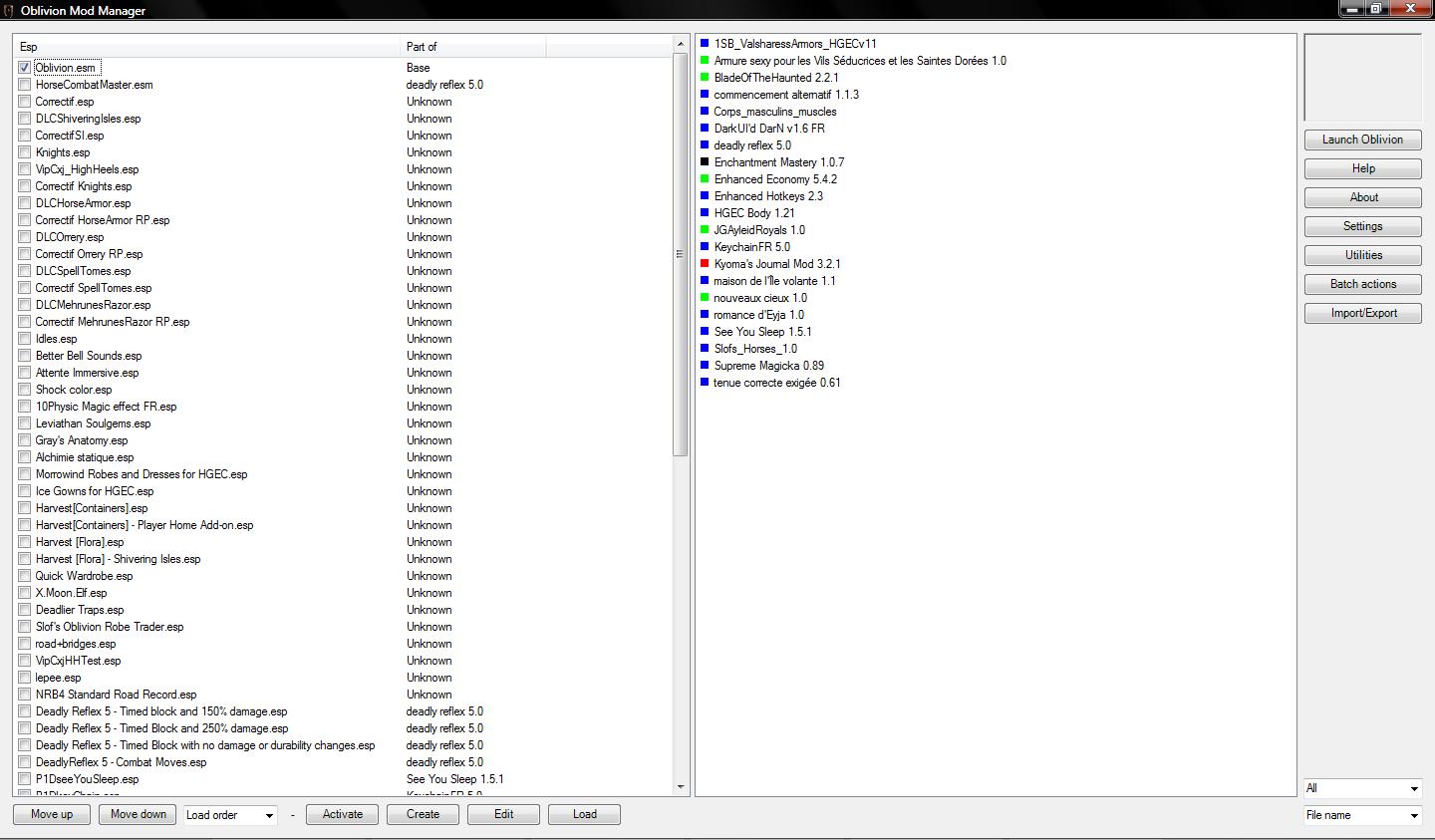The height and width of the screenshot is (840, 1435).
Task: Enable the HorseCombatMaster.esm checkbox
Action: click(x=24, y=85)
